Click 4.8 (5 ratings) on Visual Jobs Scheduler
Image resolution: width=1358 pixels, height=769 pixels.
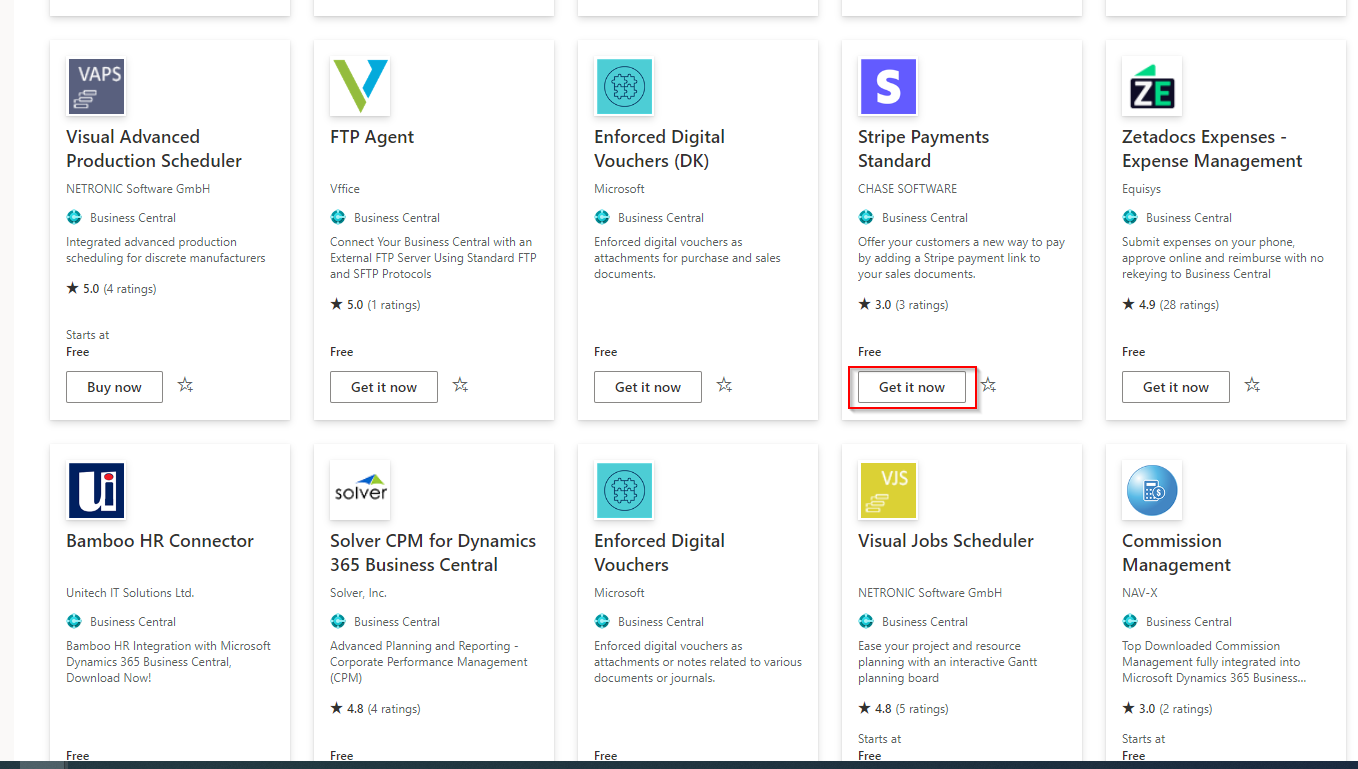pos(903,709)
